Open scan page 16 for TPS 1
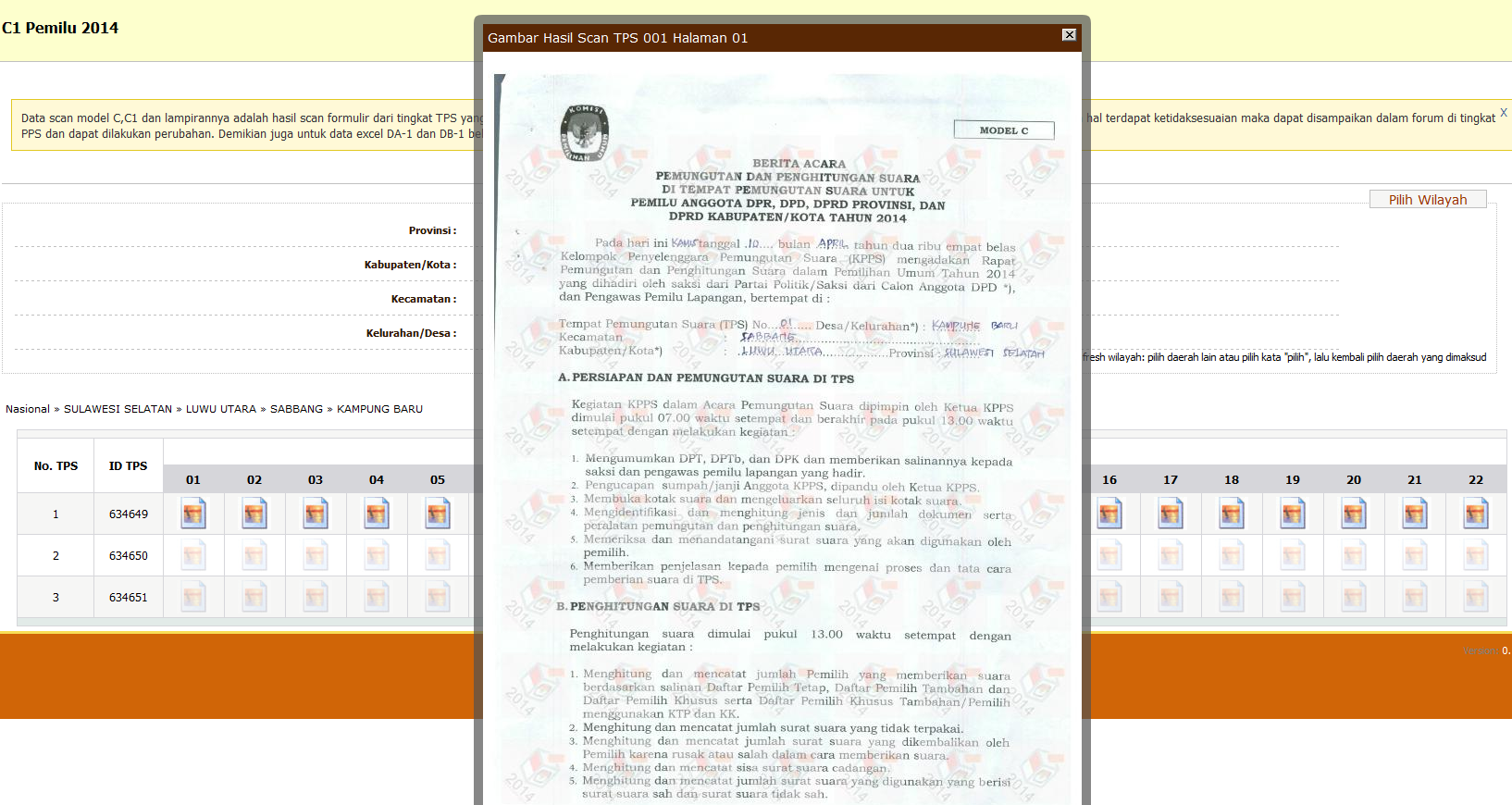This screenshot has width=1512, height=805. pyautogui.click(x=1109, y=514)
